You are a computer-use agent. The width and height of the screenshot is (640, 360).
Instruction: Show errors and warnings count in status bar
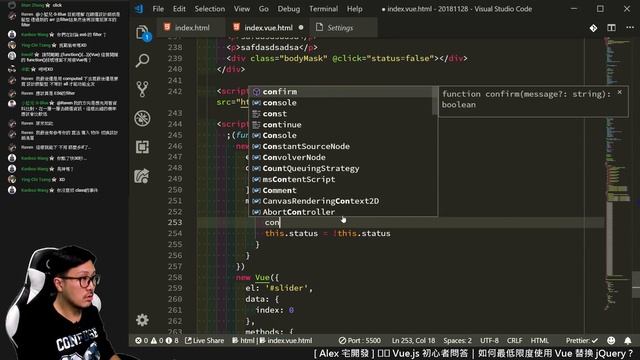pyautogui.click(x=157, y=340)
